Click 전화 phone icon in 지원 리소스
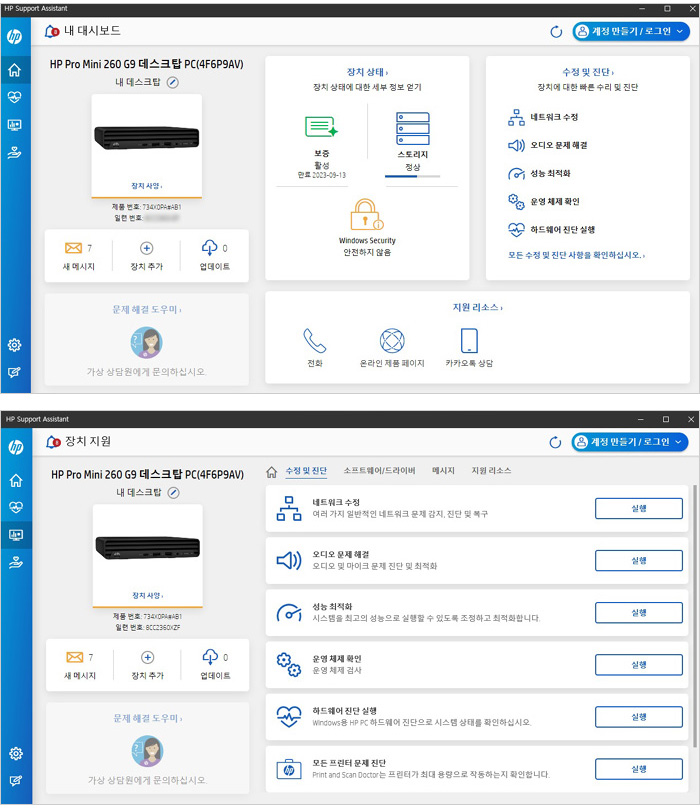Screen dimensions: 700x808 point(315,341)
